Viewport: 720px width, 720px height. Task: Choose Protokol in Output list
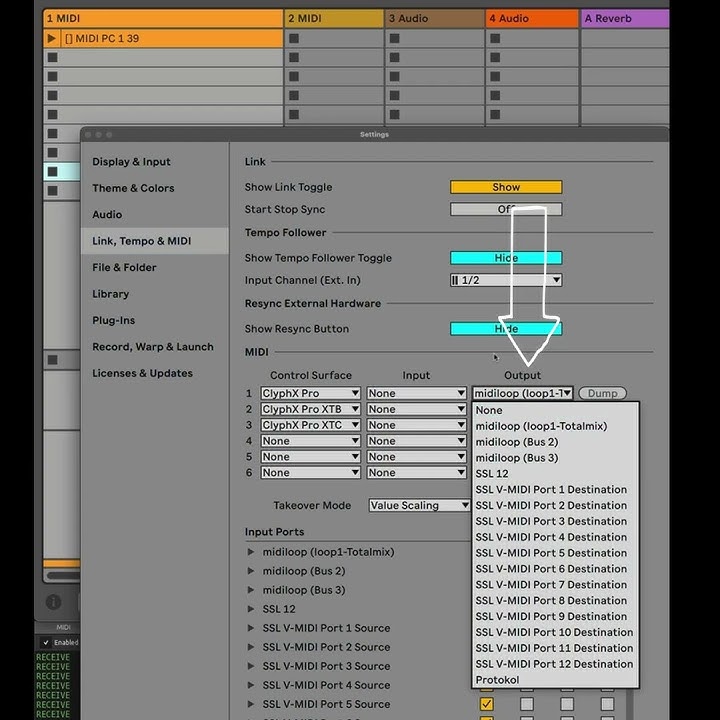coord(555,680)
